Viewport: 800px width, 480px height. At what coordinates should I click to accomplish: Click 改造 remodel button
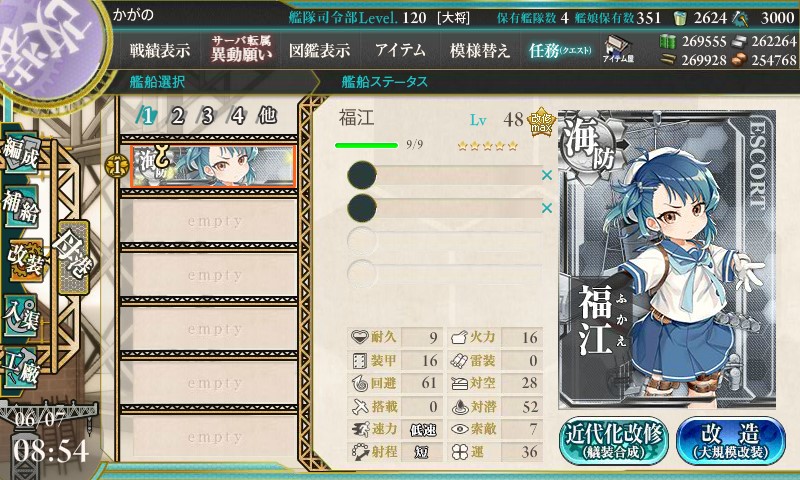[731, 441]
